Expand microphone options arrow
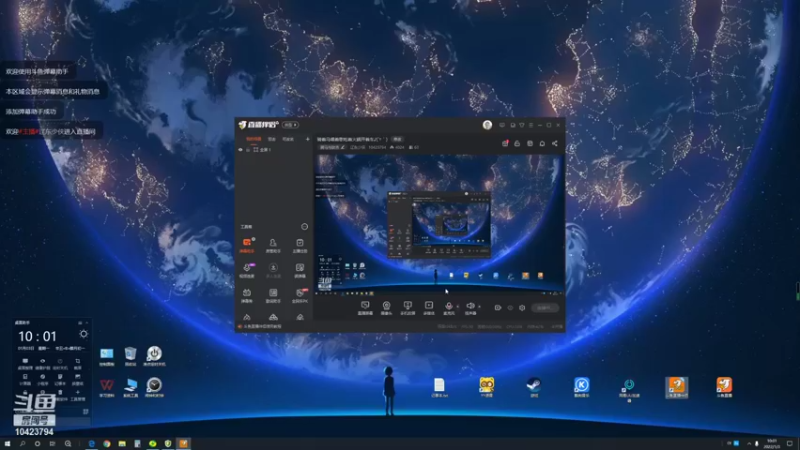This screenshot has height=450, width=800. pos(457,307)
